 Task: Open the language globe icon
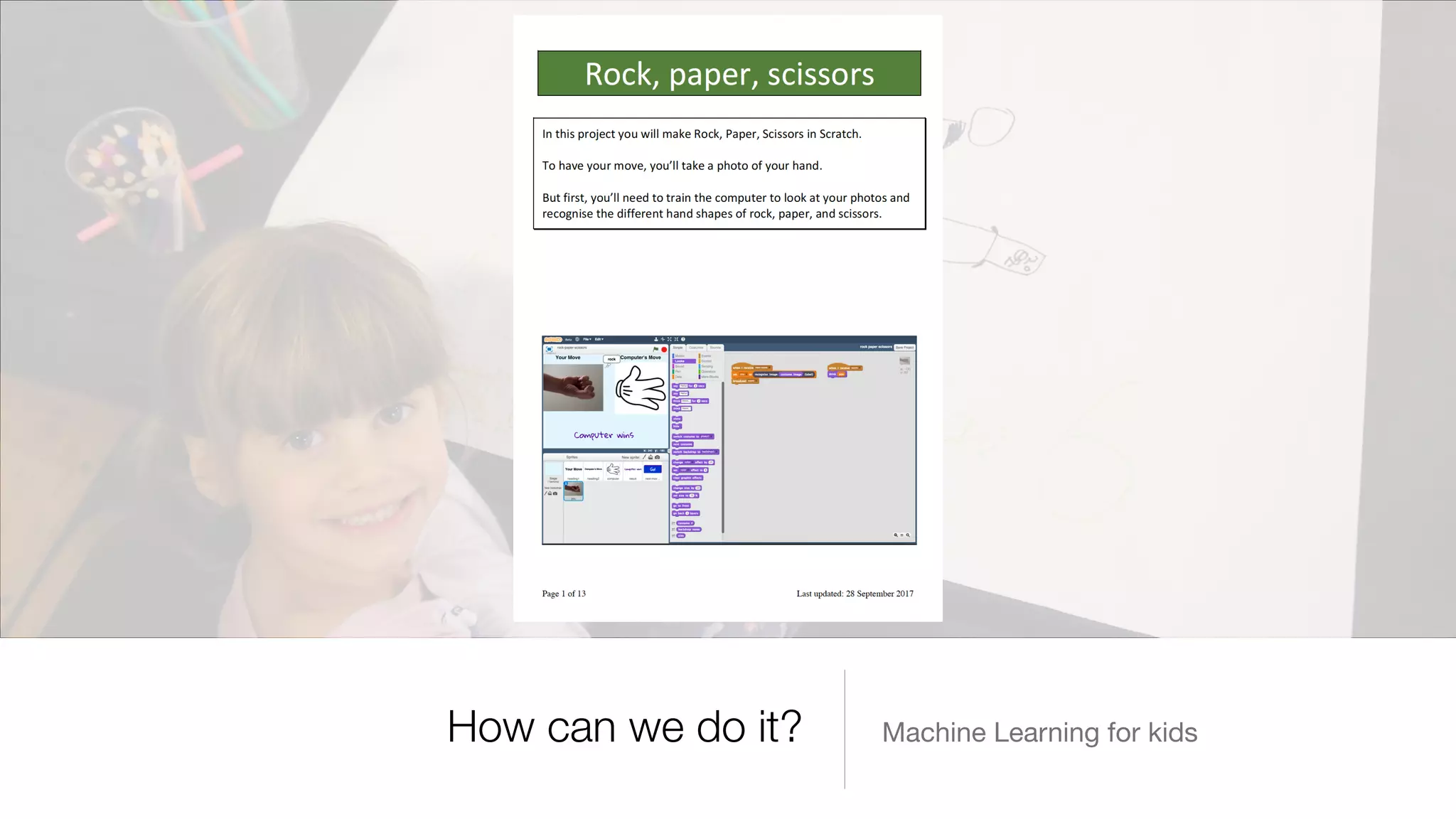click(577, 339)
